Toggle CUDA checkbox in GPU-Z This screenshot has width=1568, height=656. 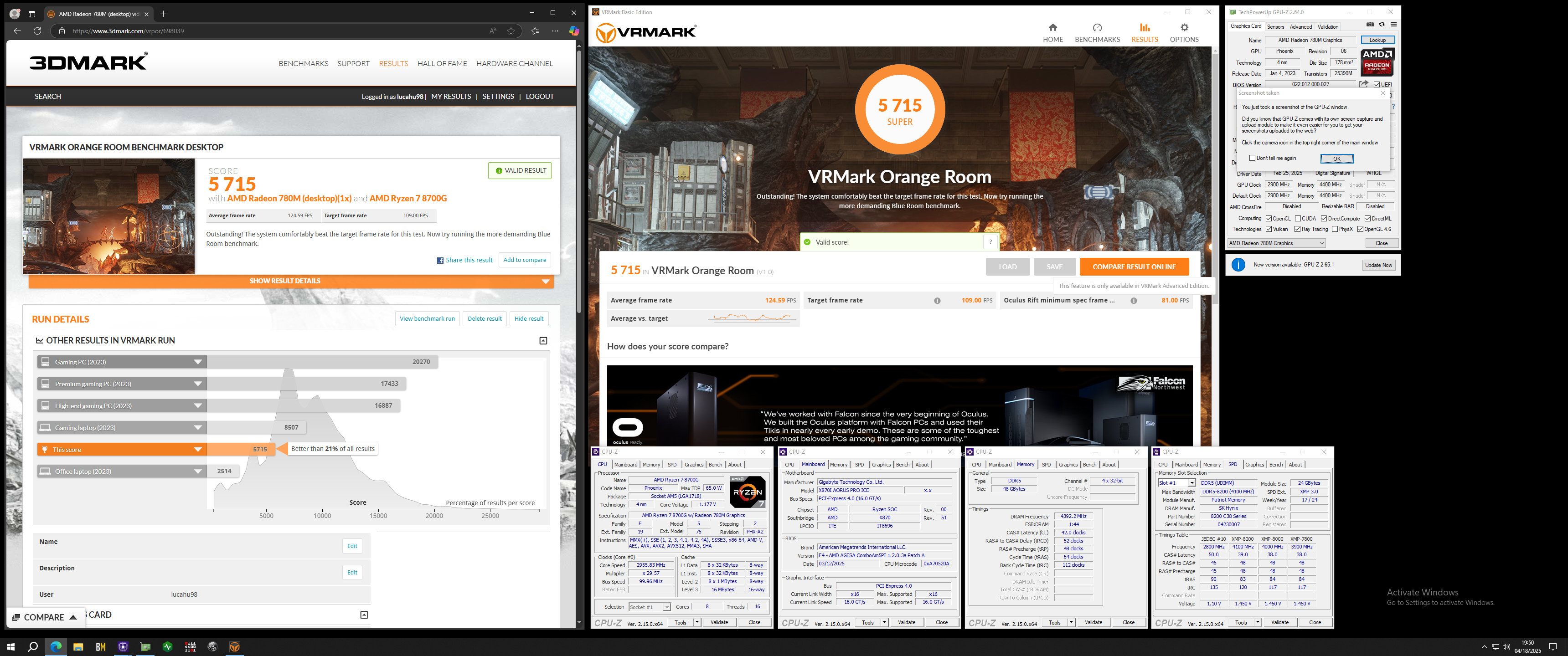[x=1298, y=219]
